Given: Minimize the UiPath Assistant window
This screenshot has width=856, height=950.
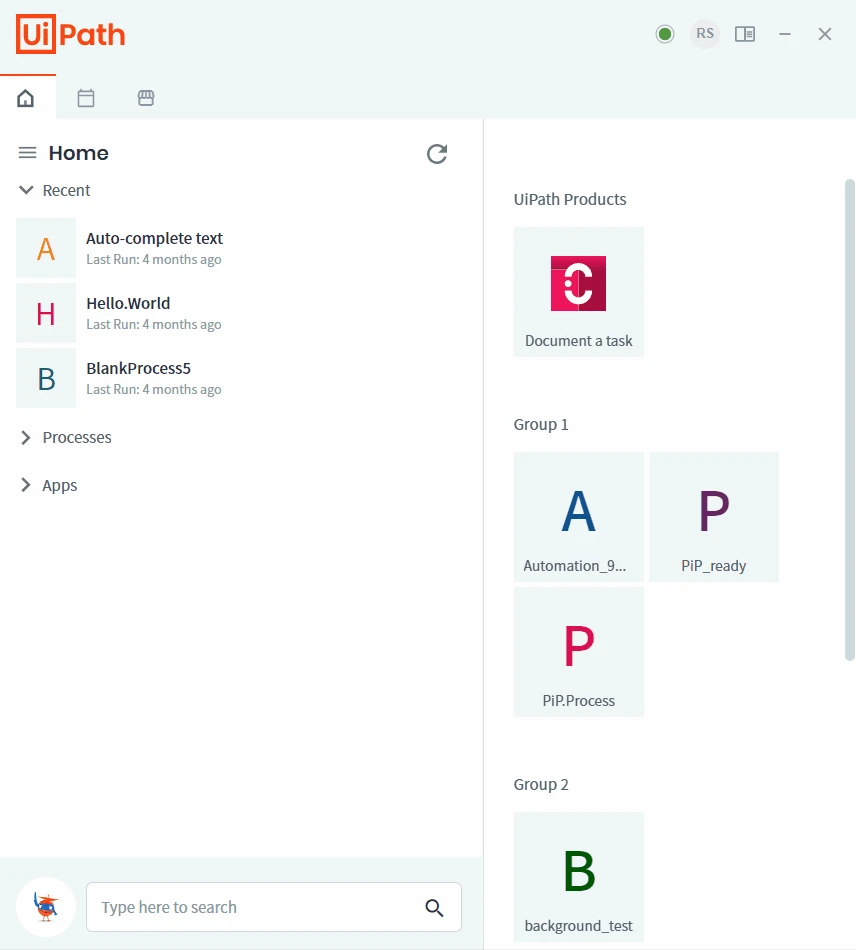Looking at the screenshot, I should [785, 34].
